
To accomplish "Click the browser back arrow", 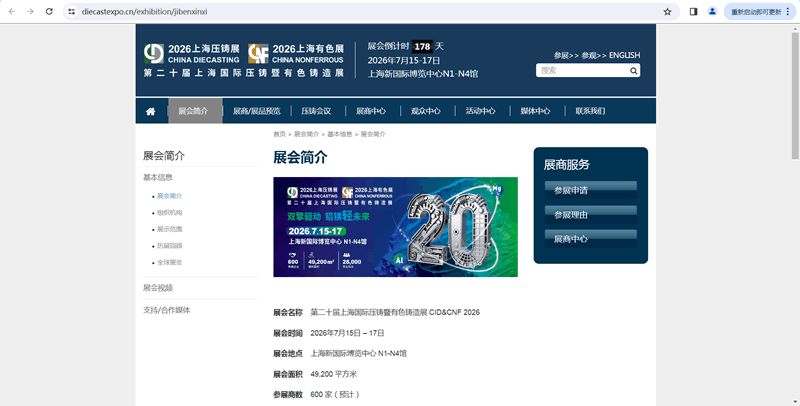I will [11, 12].
